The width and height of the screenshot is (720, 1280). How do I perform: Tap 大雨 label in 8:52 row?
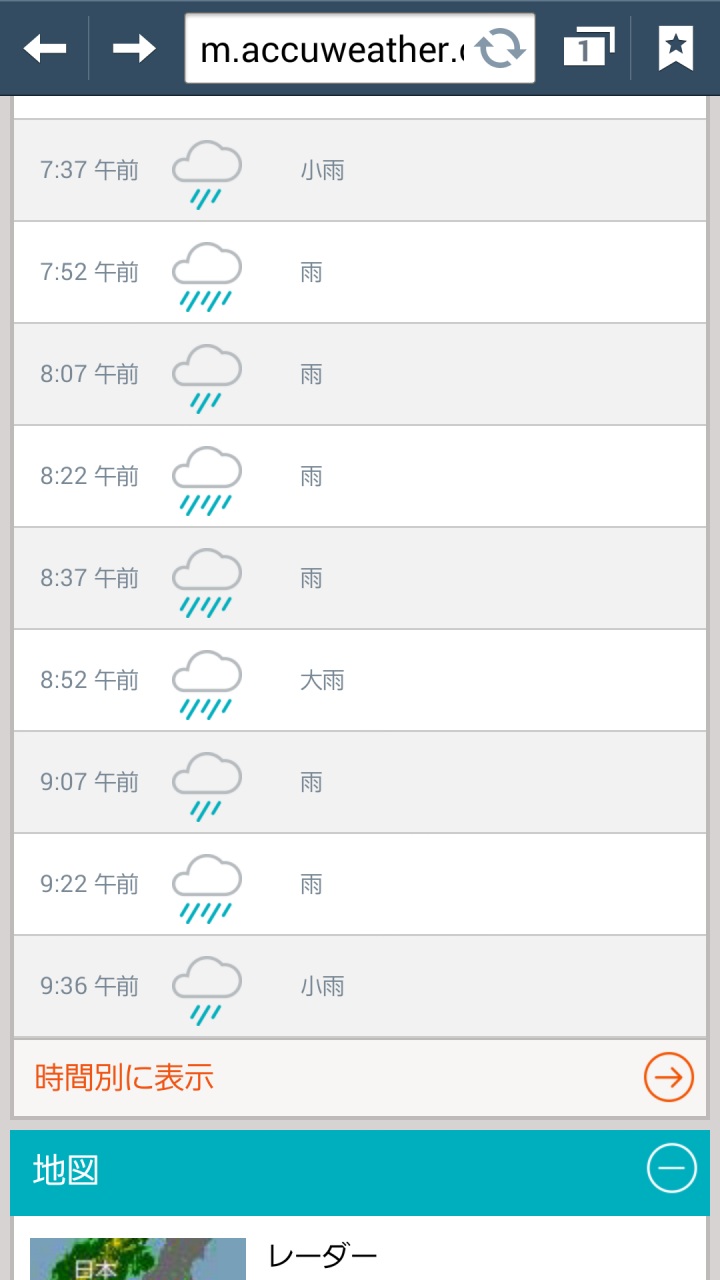[x=322, y=681]
